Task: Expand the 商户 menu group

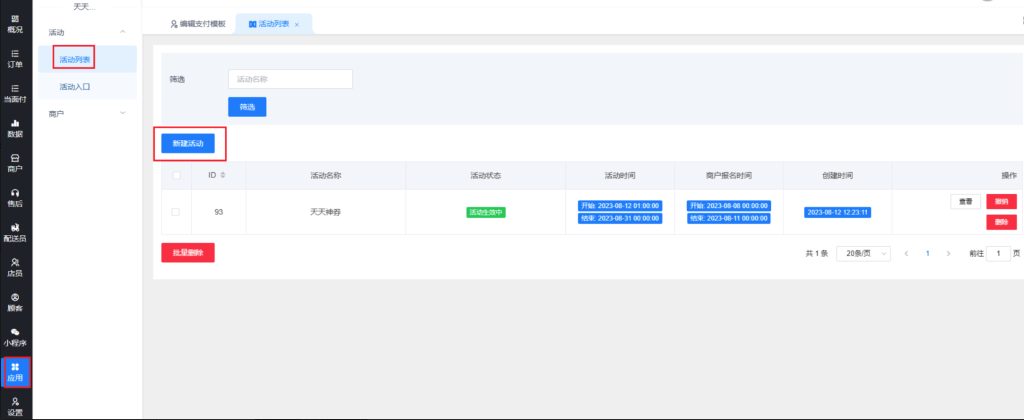Action: pyautogui.click(x=122, y=114)
